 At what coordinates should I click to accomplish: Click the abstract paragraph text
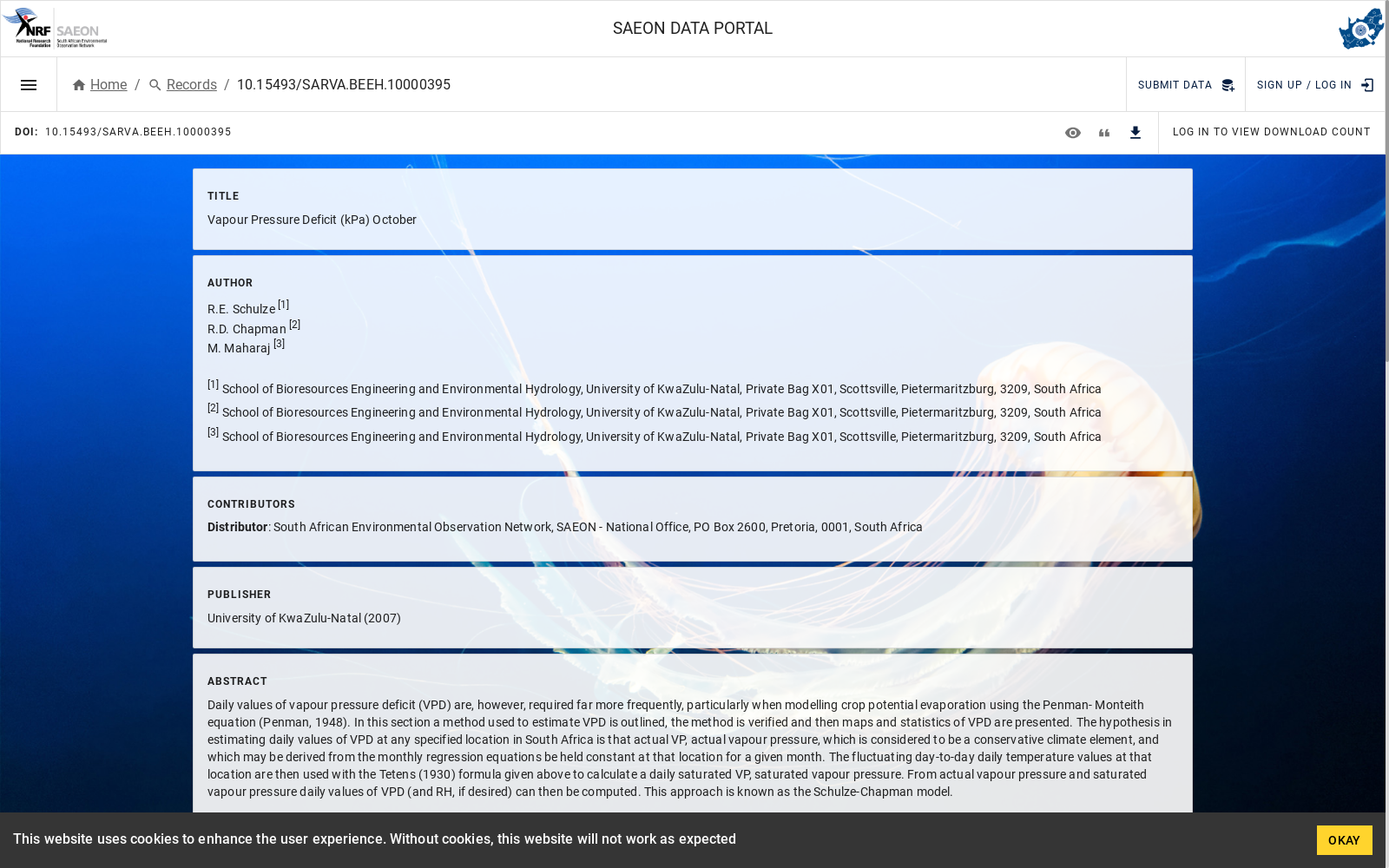coord(690,748)
